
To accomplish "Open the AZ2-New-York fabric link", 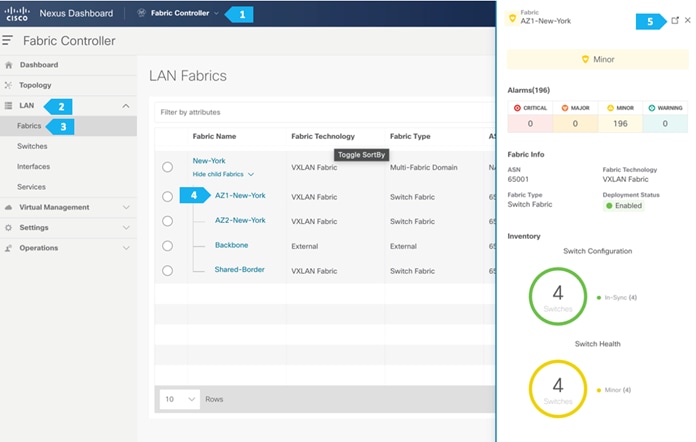I will tap(240, 221).
